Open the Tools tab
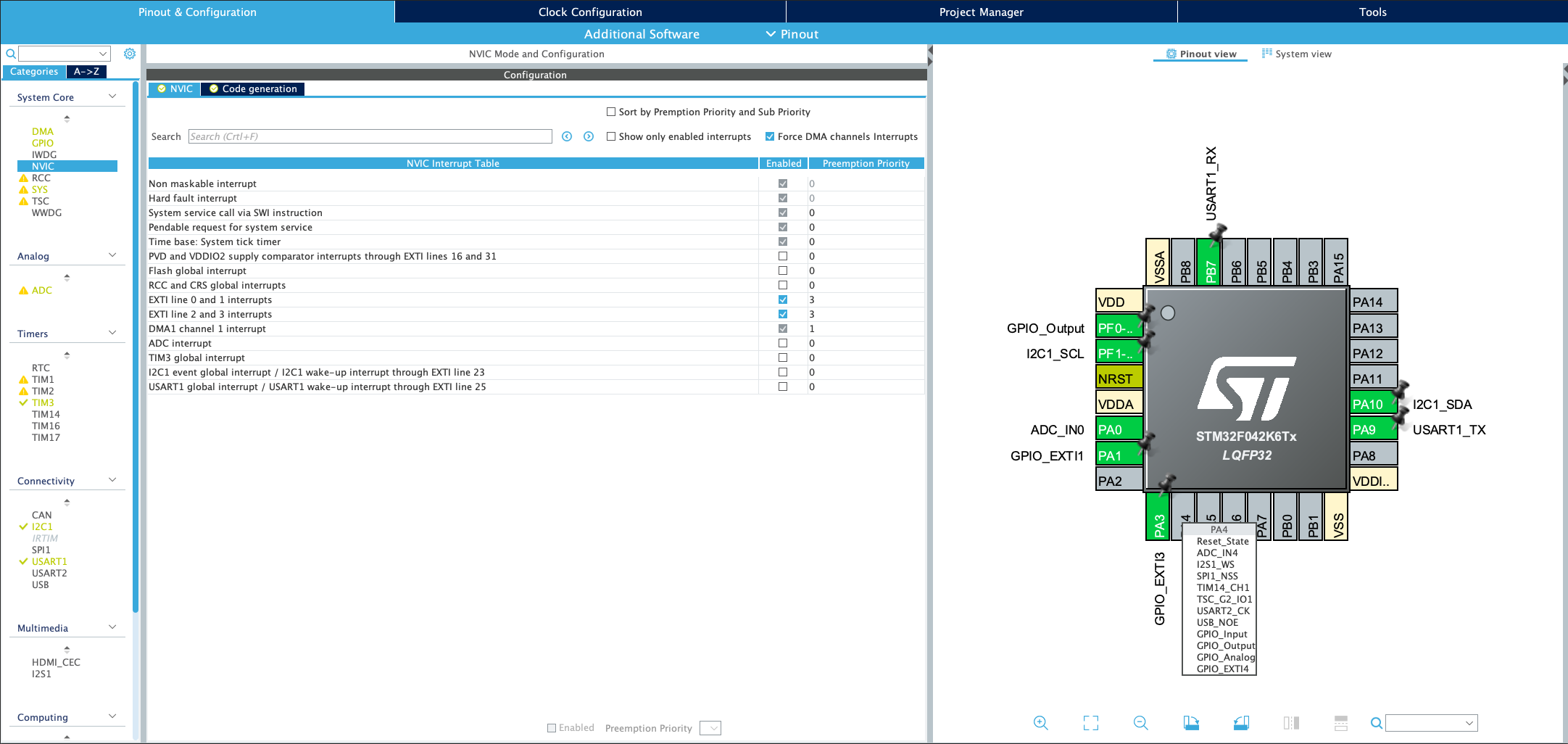This screenshot has height=744, width=1568. (1372, 12)
